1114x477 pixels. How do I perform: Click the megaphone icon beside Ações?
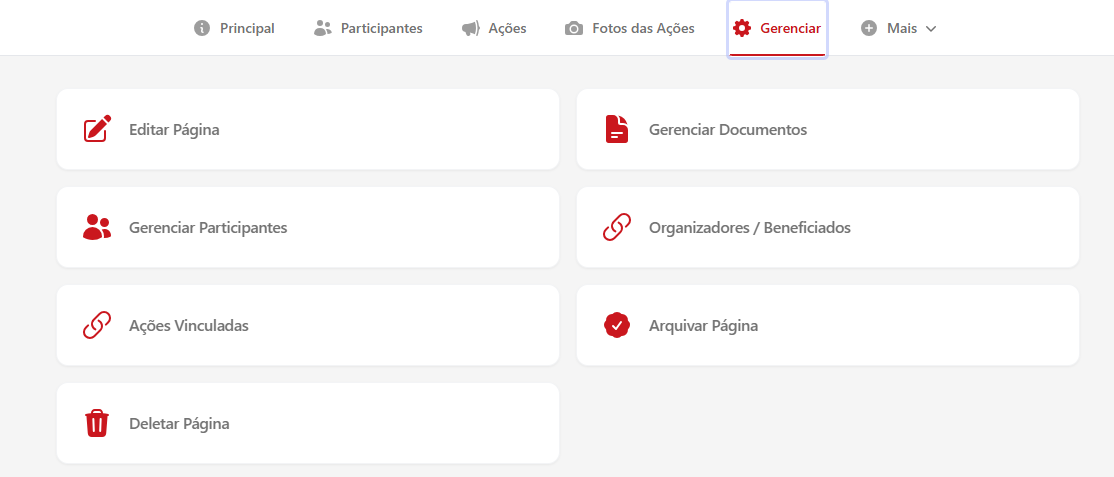(471, 28)
